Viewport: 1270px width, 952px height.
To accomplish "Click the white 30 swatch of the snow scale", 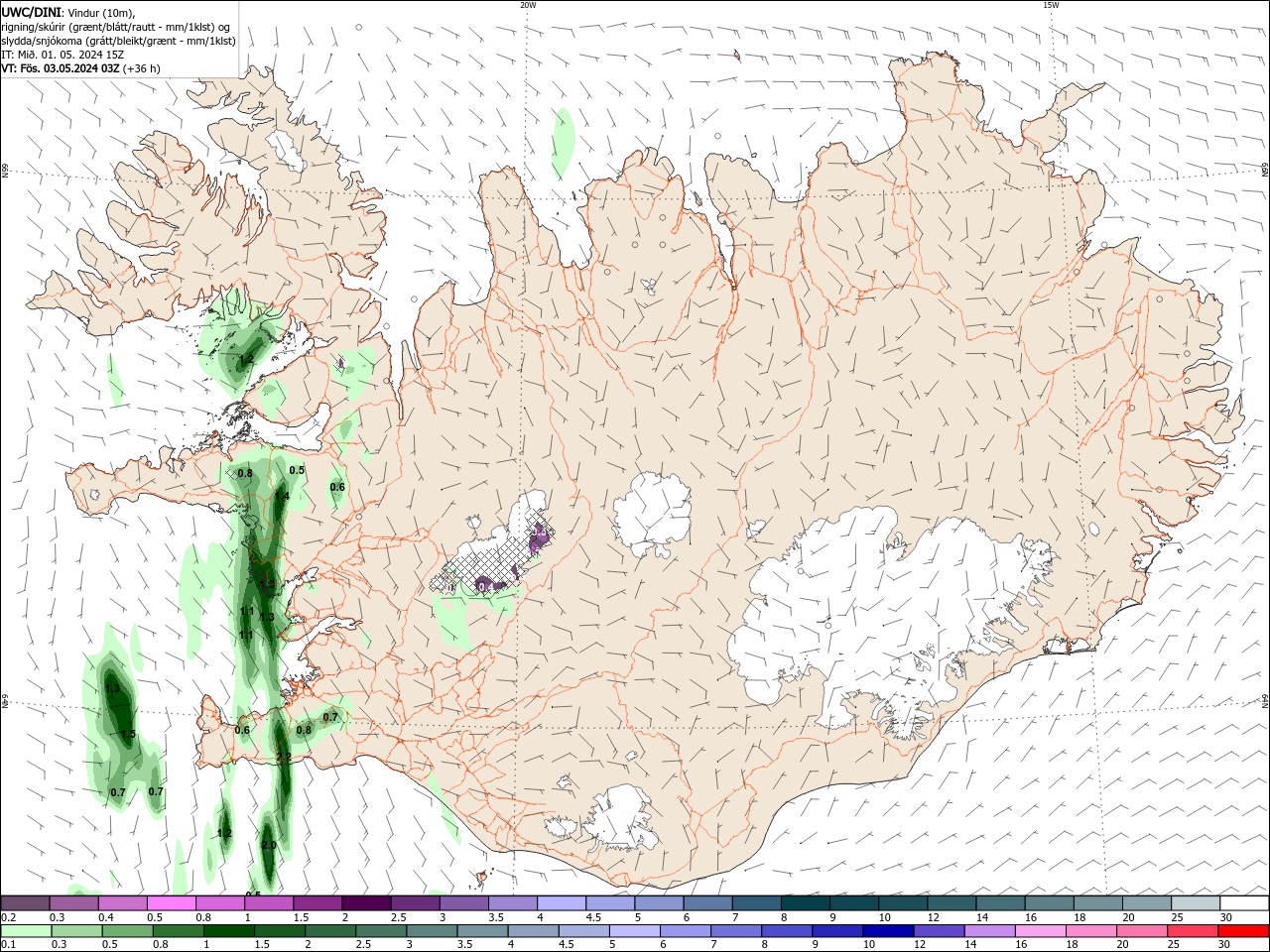I will (x=1244, y=903).
